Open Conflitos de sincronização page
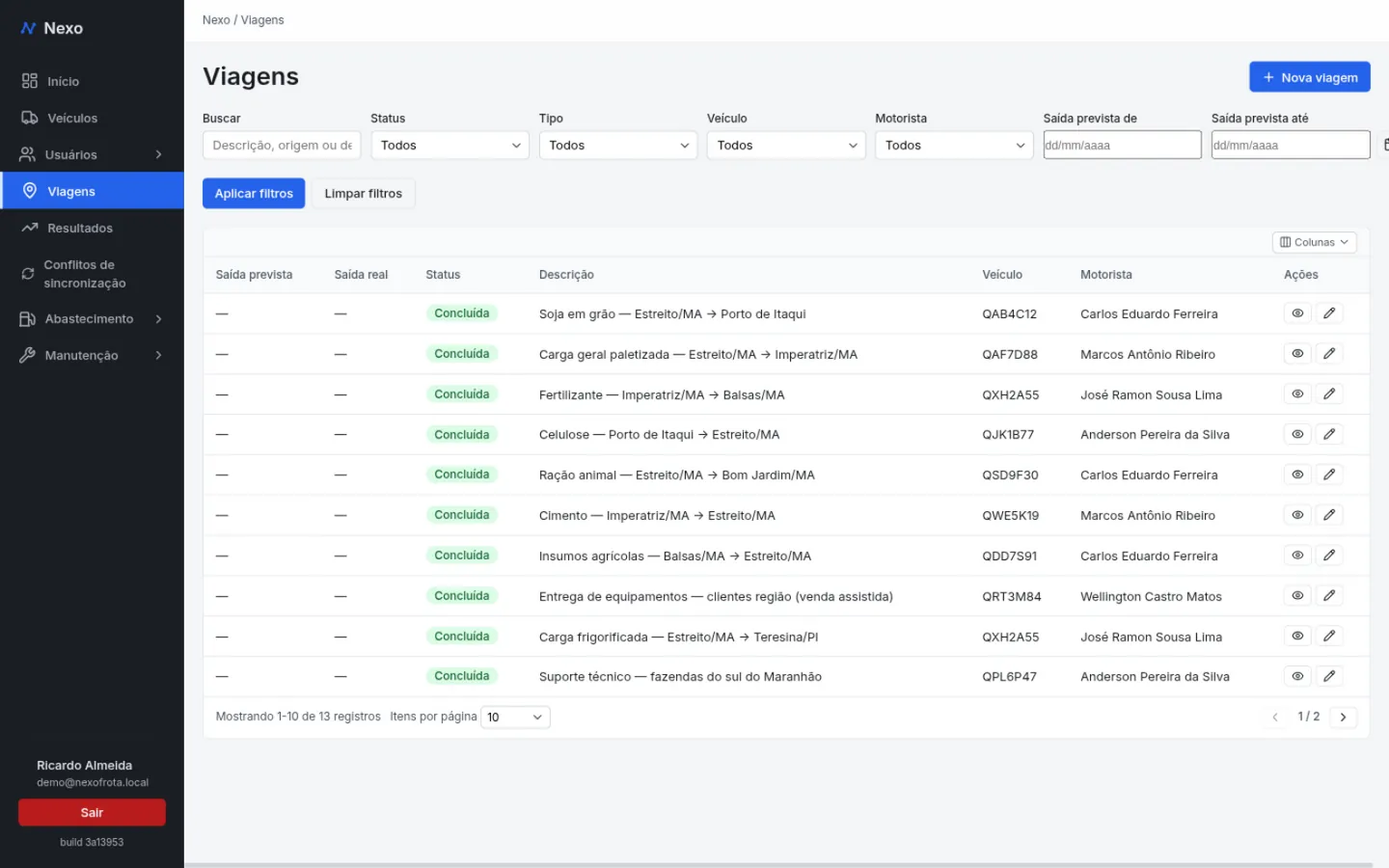 (92, 274)
